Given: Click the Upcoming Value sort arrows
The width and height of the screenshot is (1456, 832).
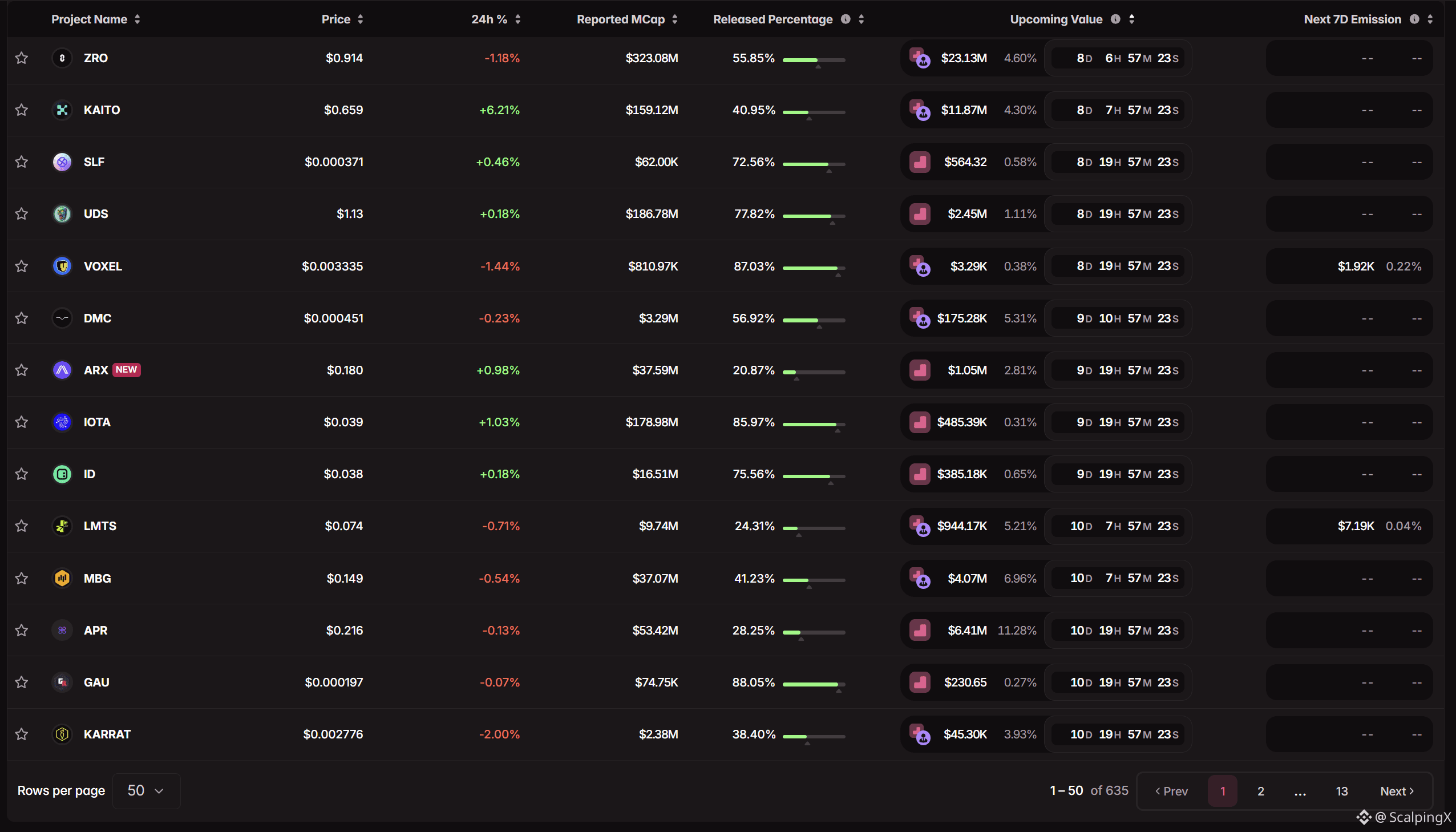Looking at the screenshot, I should [x=1131, y=19].
